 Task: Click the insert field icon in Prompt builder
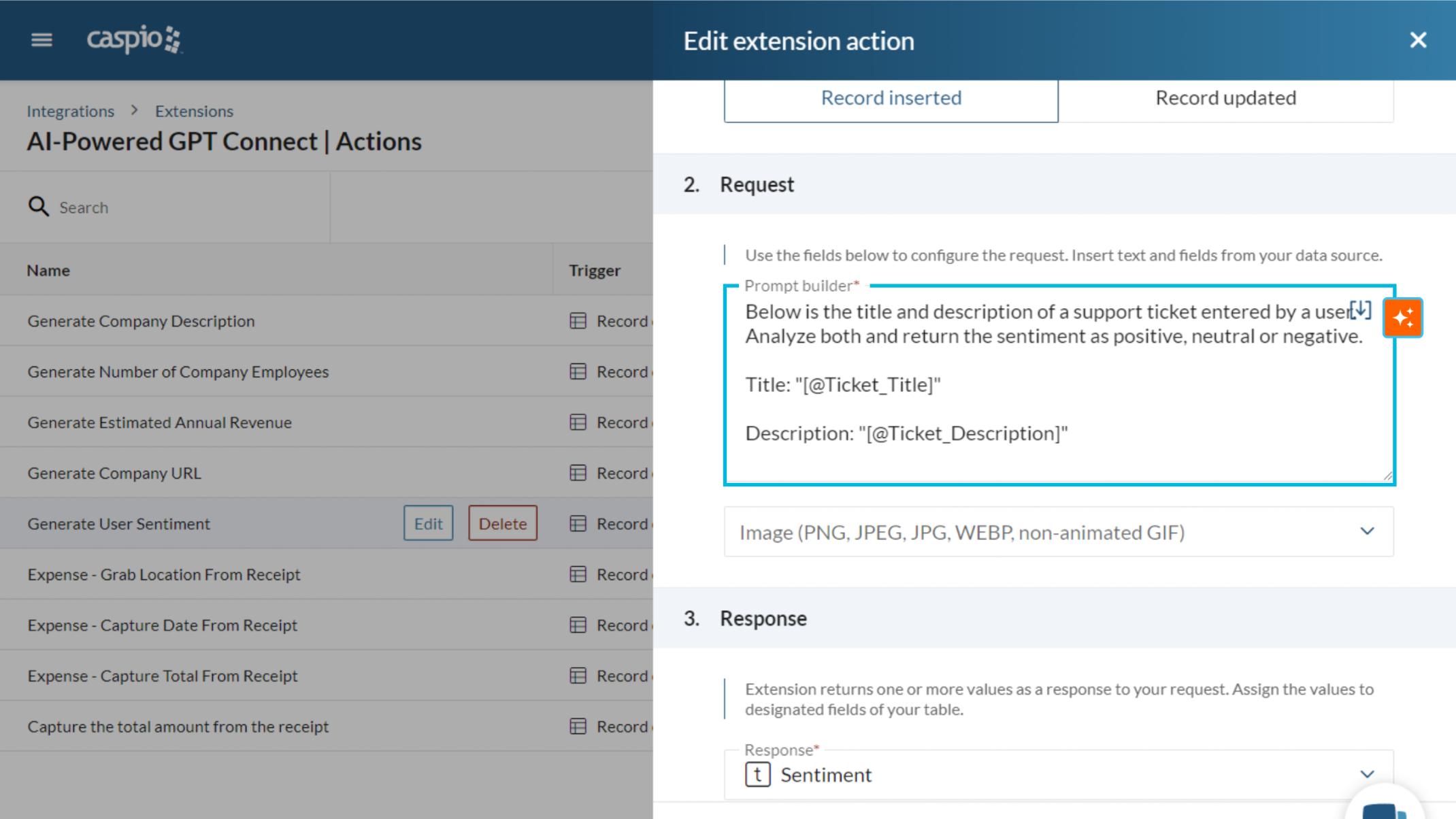(1359, 311)
